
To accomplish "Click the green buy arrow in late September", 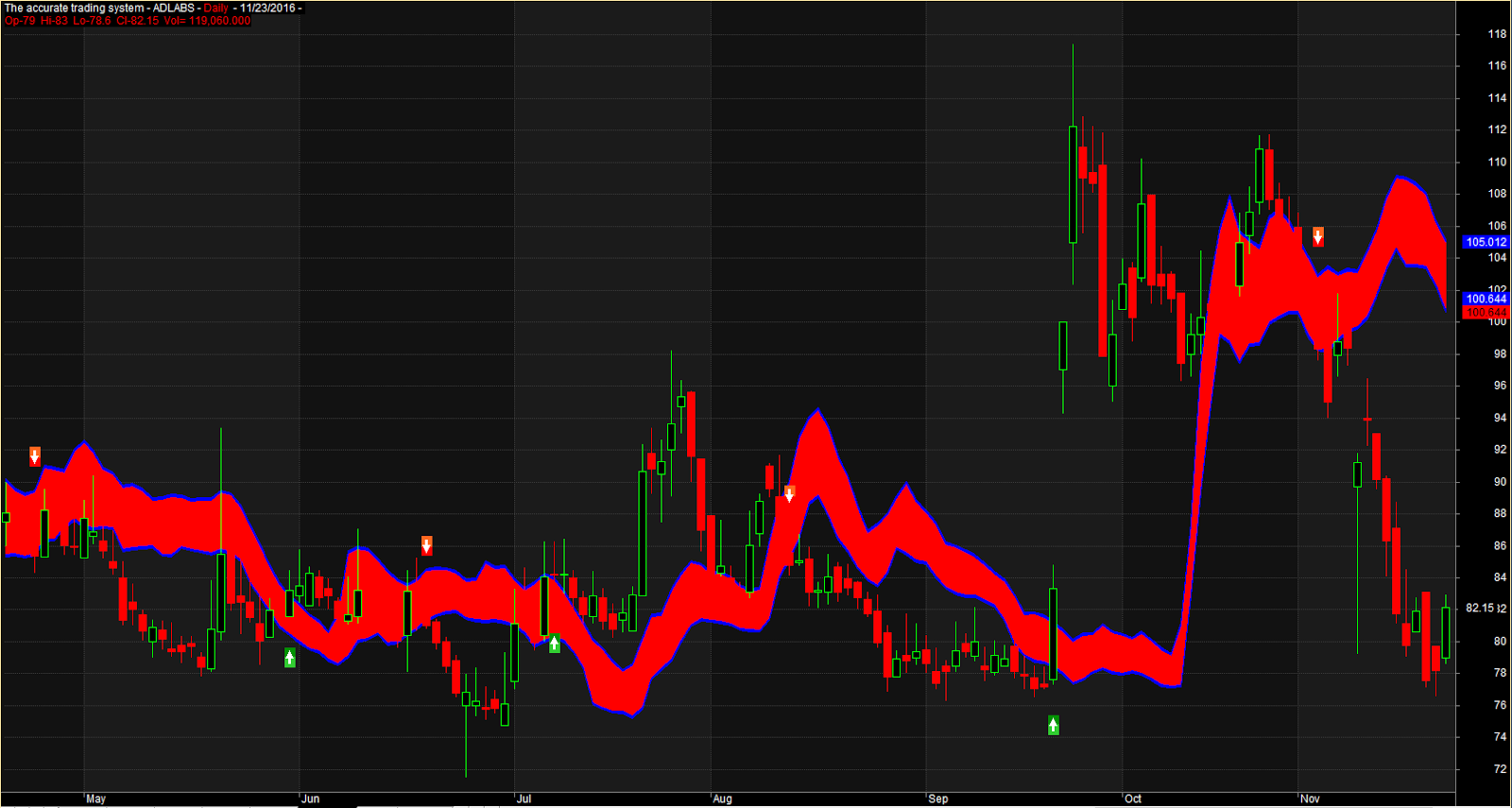I will [1053, 725].
